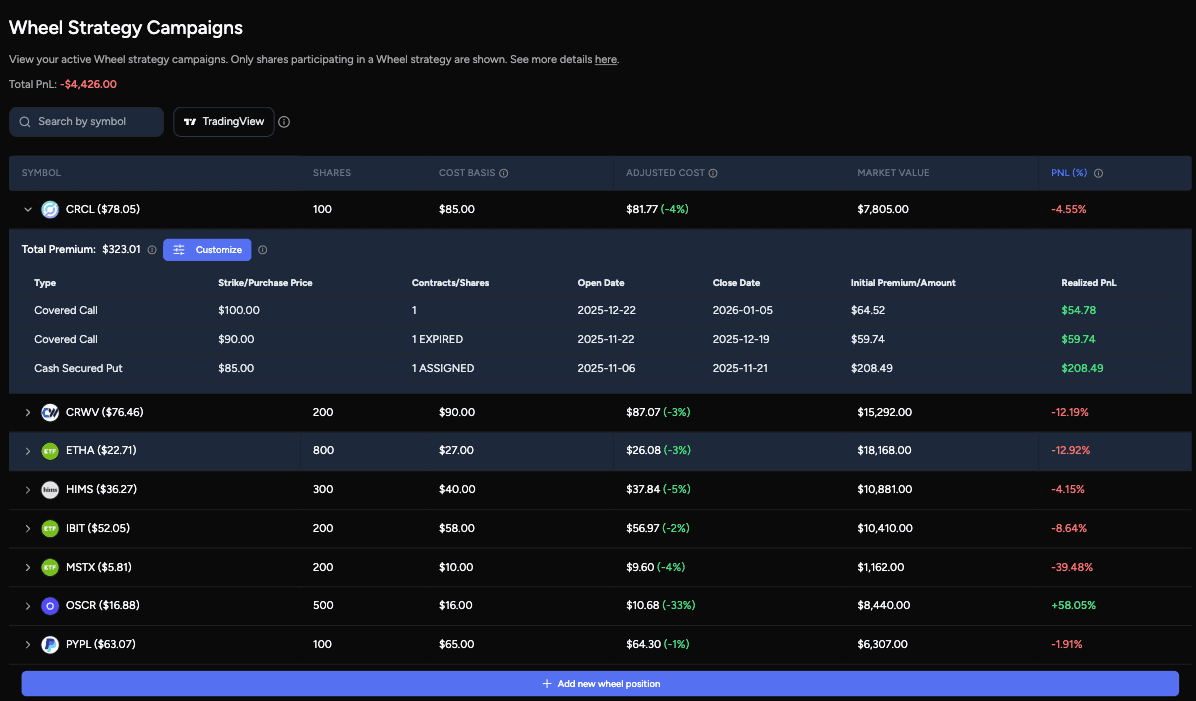Sort by the SYMBOL column header

point(41,172)
